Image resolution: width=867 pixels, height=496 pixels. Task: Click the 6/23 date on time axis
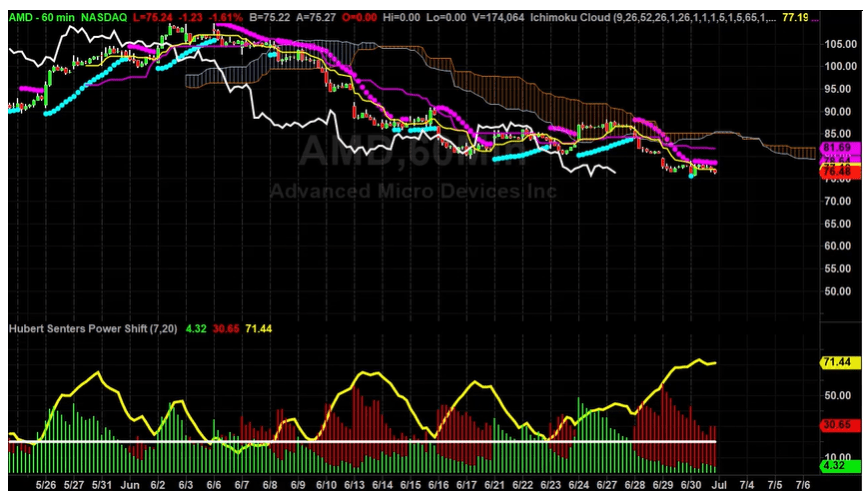click(550, 485)
